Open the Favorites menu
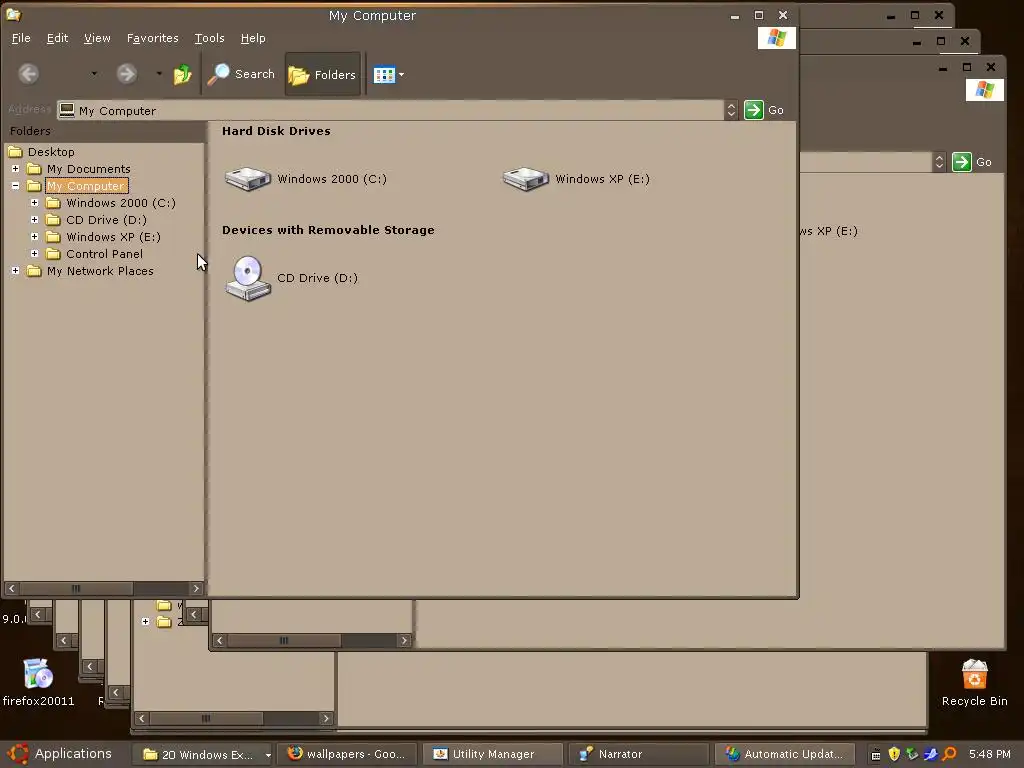Viewport: 1024px width, 768px height. (x=153, y=39)
